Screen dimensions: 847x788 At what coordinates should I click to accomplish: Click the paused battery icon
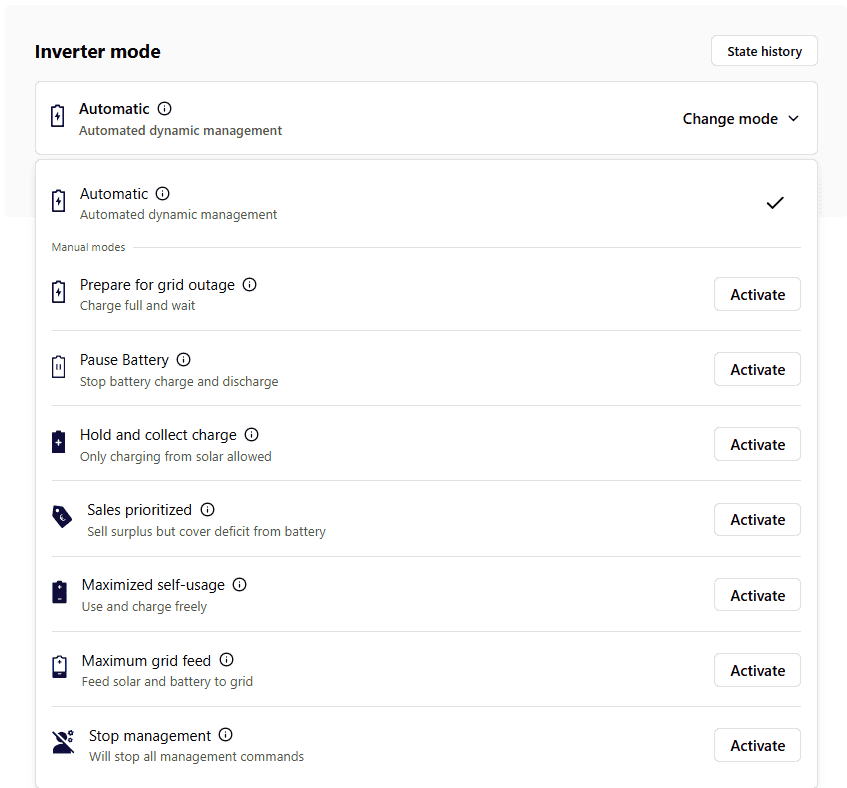pyautogui.click(x=59, y=367)
